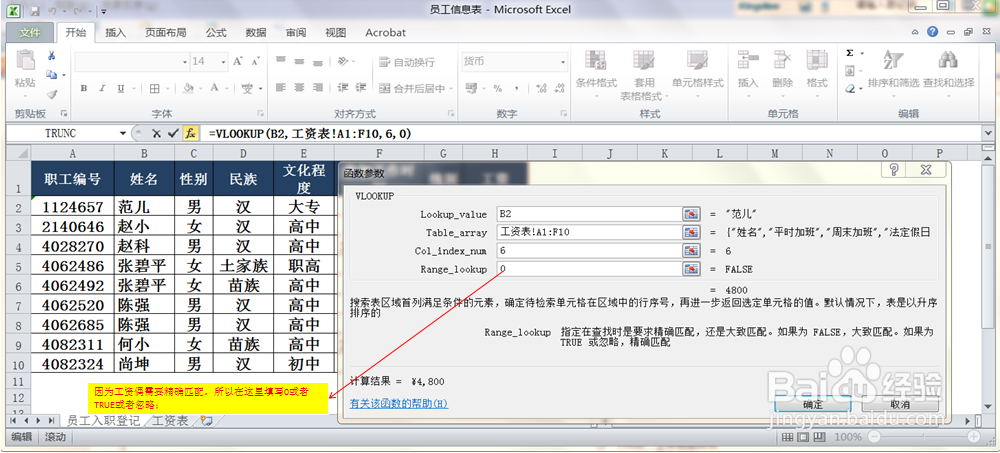Switch to 审阅 ribbon tab

click(x=295, y=33)
